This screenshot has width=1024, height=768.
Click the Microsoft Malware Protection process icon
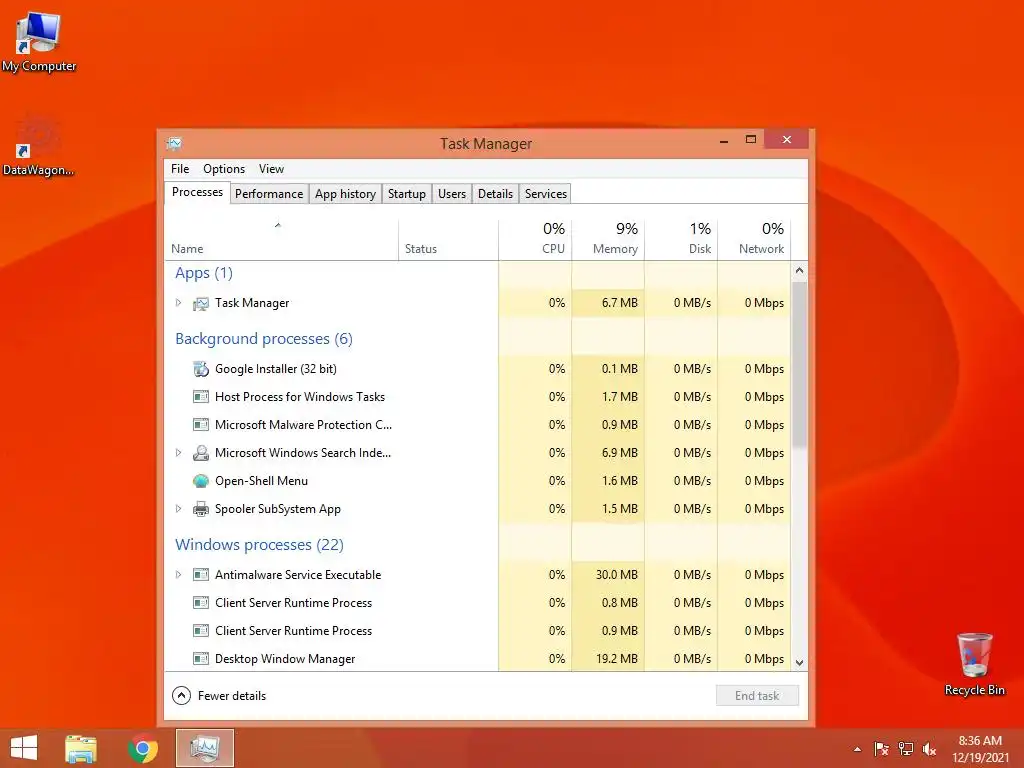tap(201, 425)
